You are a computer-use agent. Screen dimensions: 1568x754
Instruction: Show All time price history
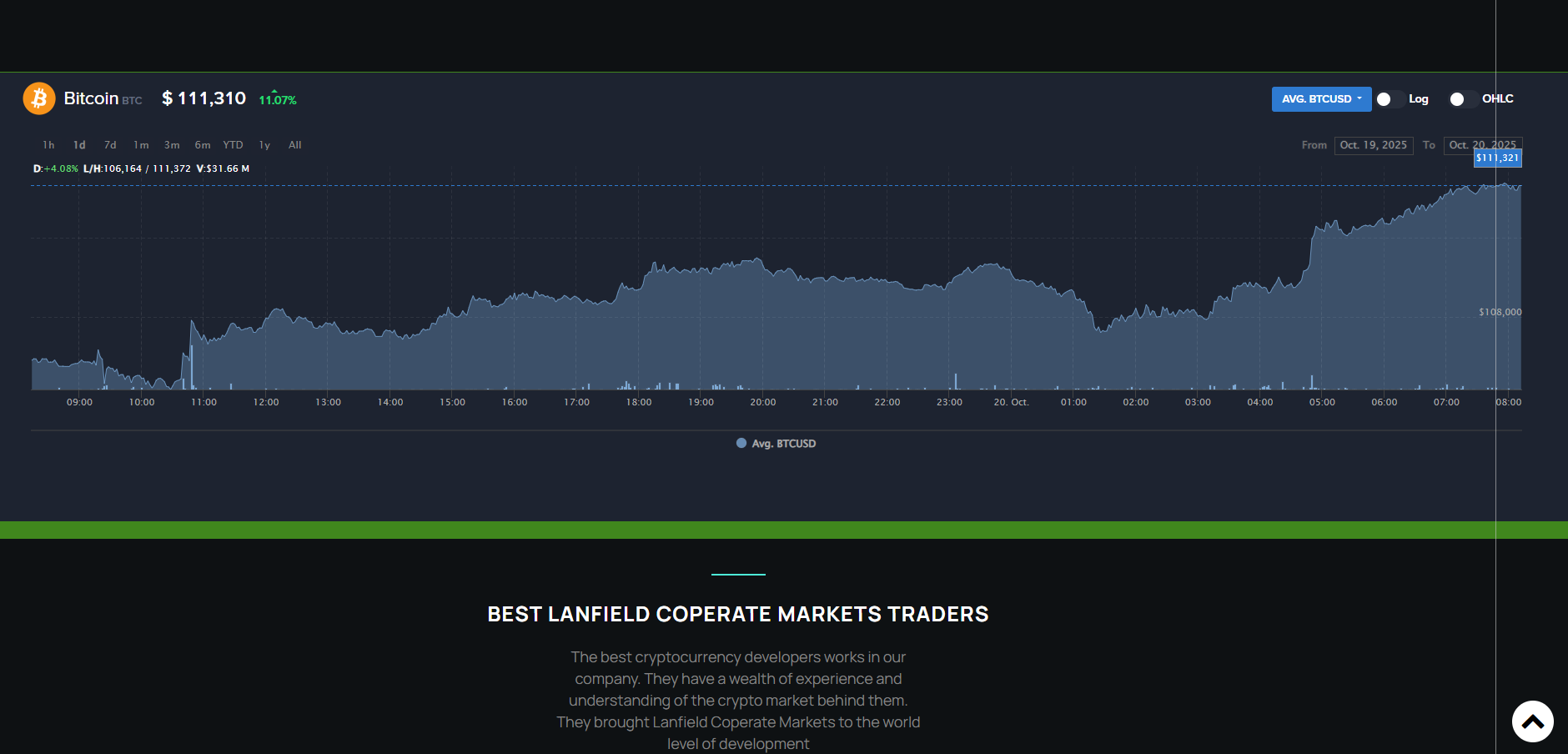click(x=294, y=145)
